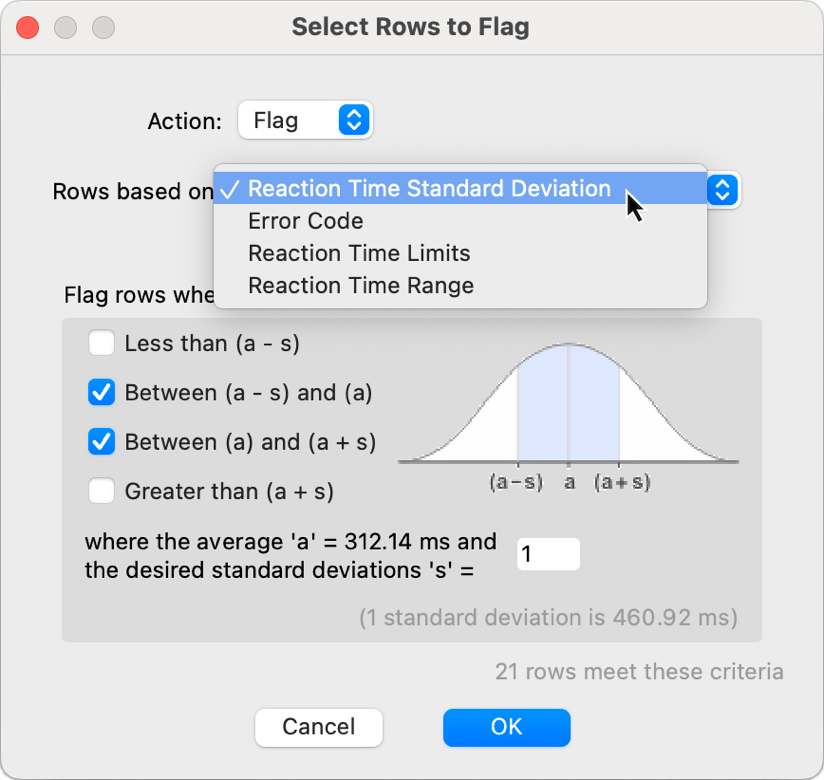
Task: Click the Select Rows to Flag title
Action: coord(410,27)
